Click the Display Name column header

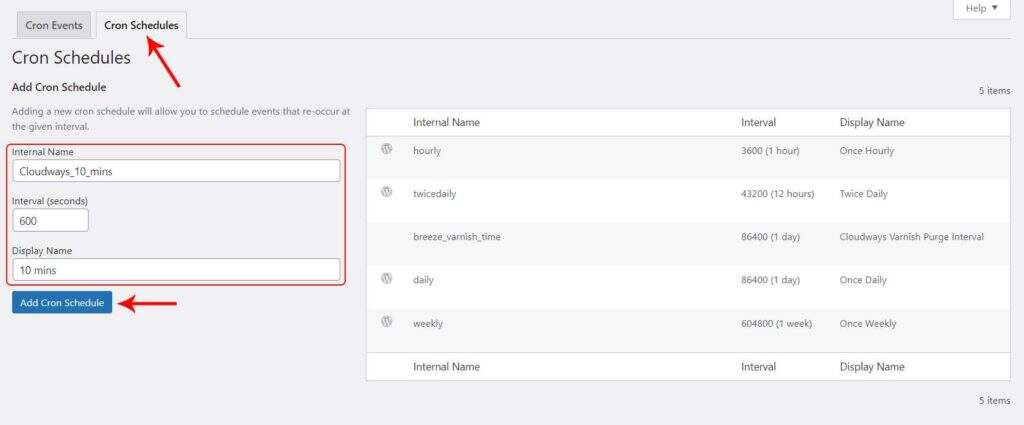872,122
